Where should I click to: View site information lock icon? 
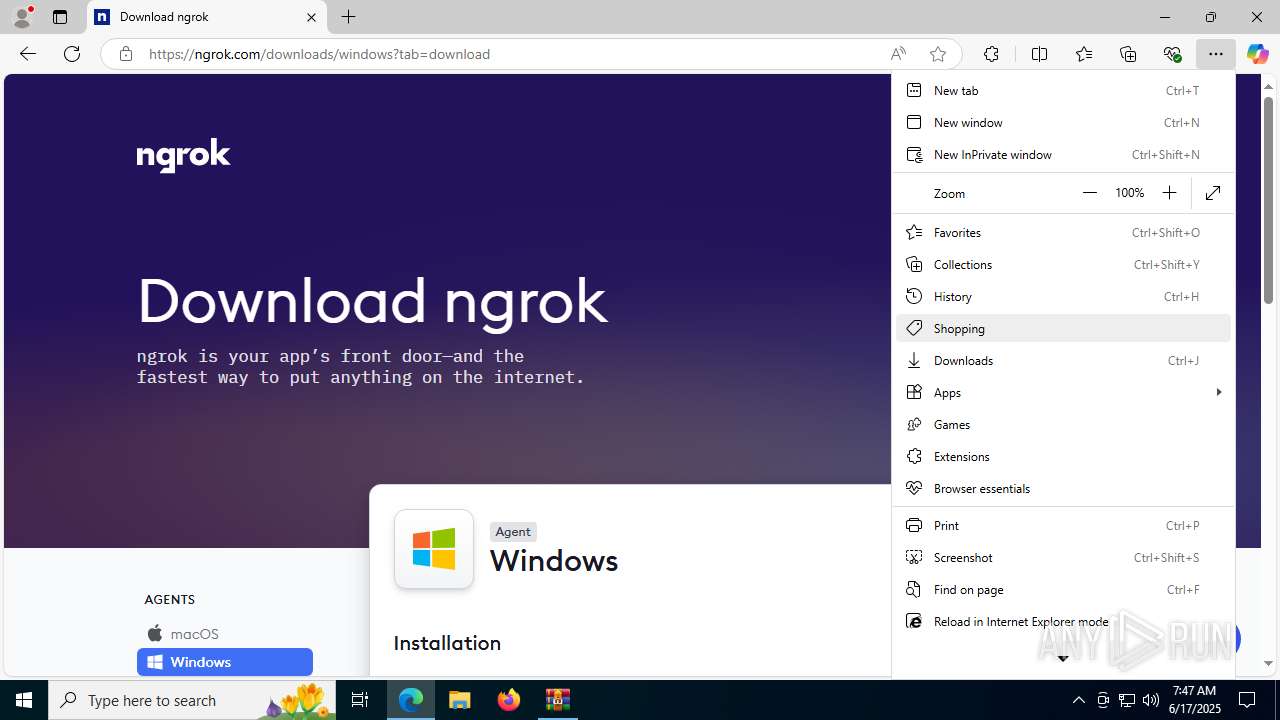[x=125, y=54]
